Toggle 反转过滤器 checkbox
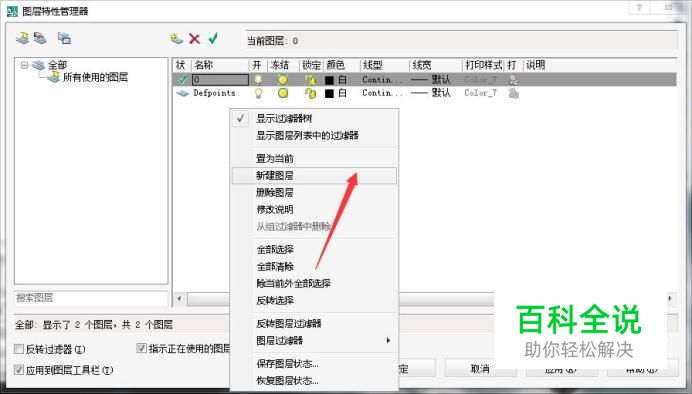The image size is (692, 394). point(19,349)
